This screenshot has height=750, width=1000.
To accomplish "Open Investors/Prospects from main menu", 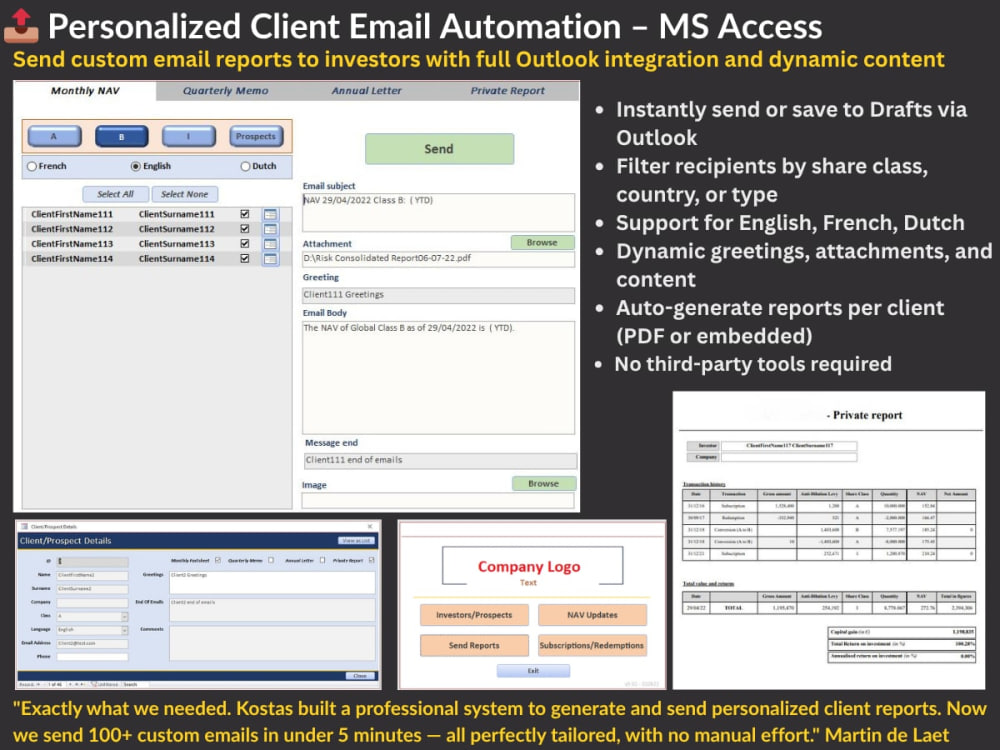I will click(x=474, y=615).
